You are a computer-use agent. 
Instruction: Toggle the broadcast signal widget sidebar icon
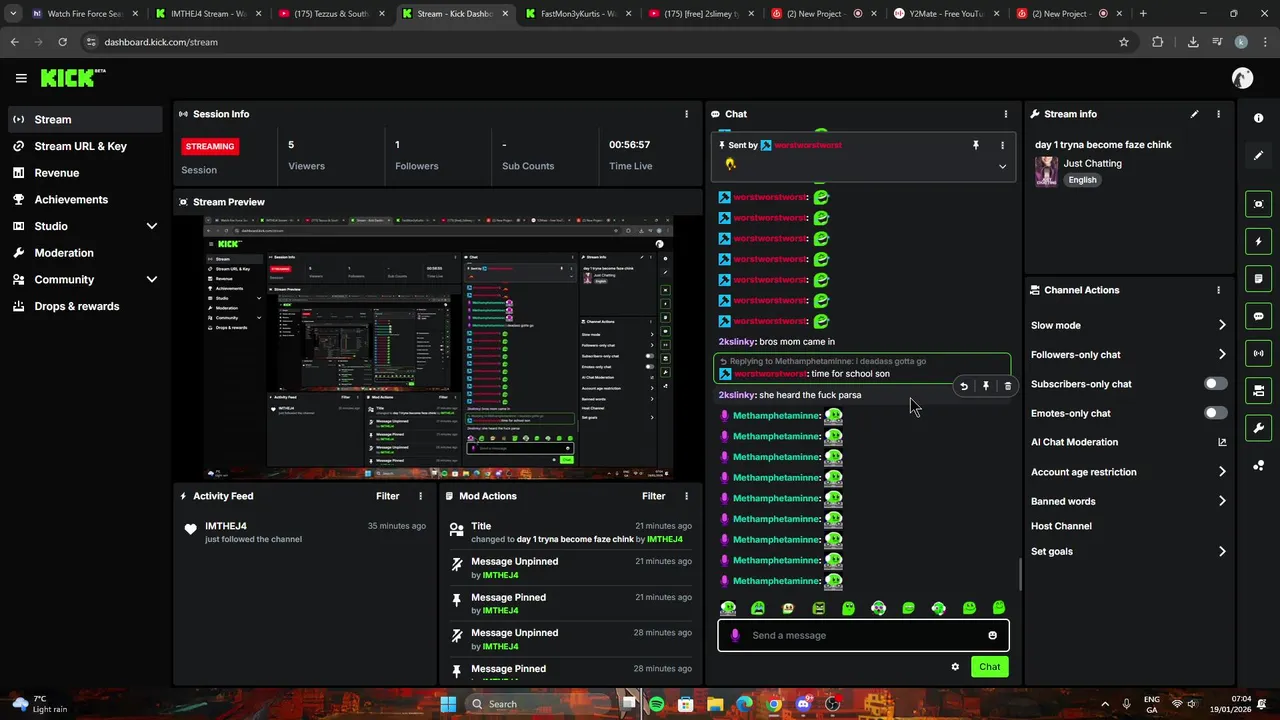(x=1258, y=353)
